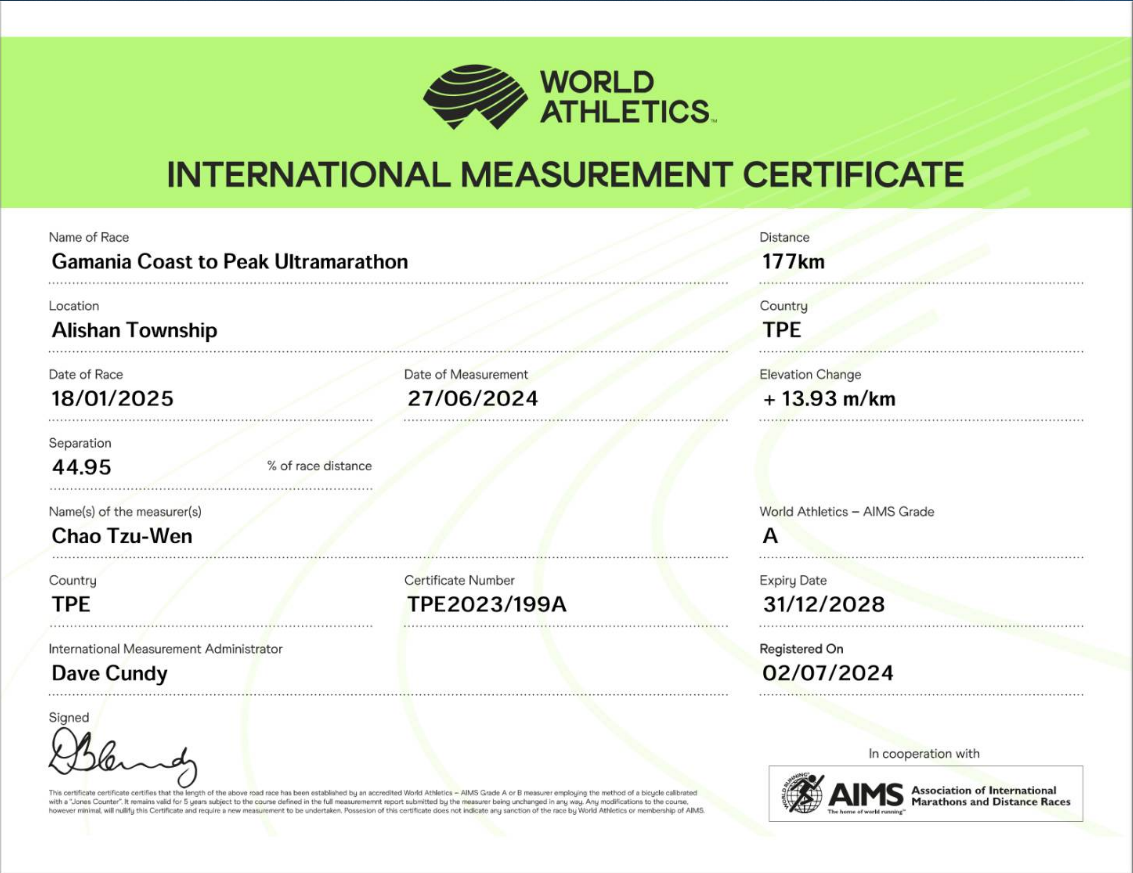Click the registered on date 02/07/2024
Screen dimensions: 1133x873
827,673
